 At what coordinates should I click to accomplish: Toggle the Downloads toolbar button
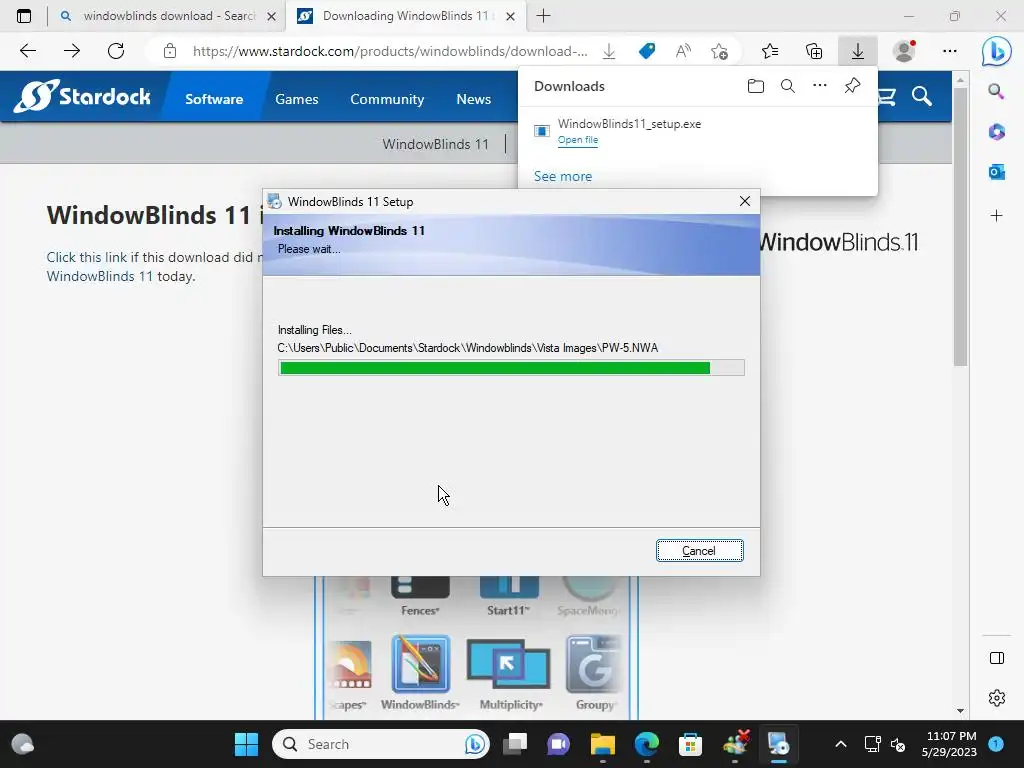coord(857,51)
